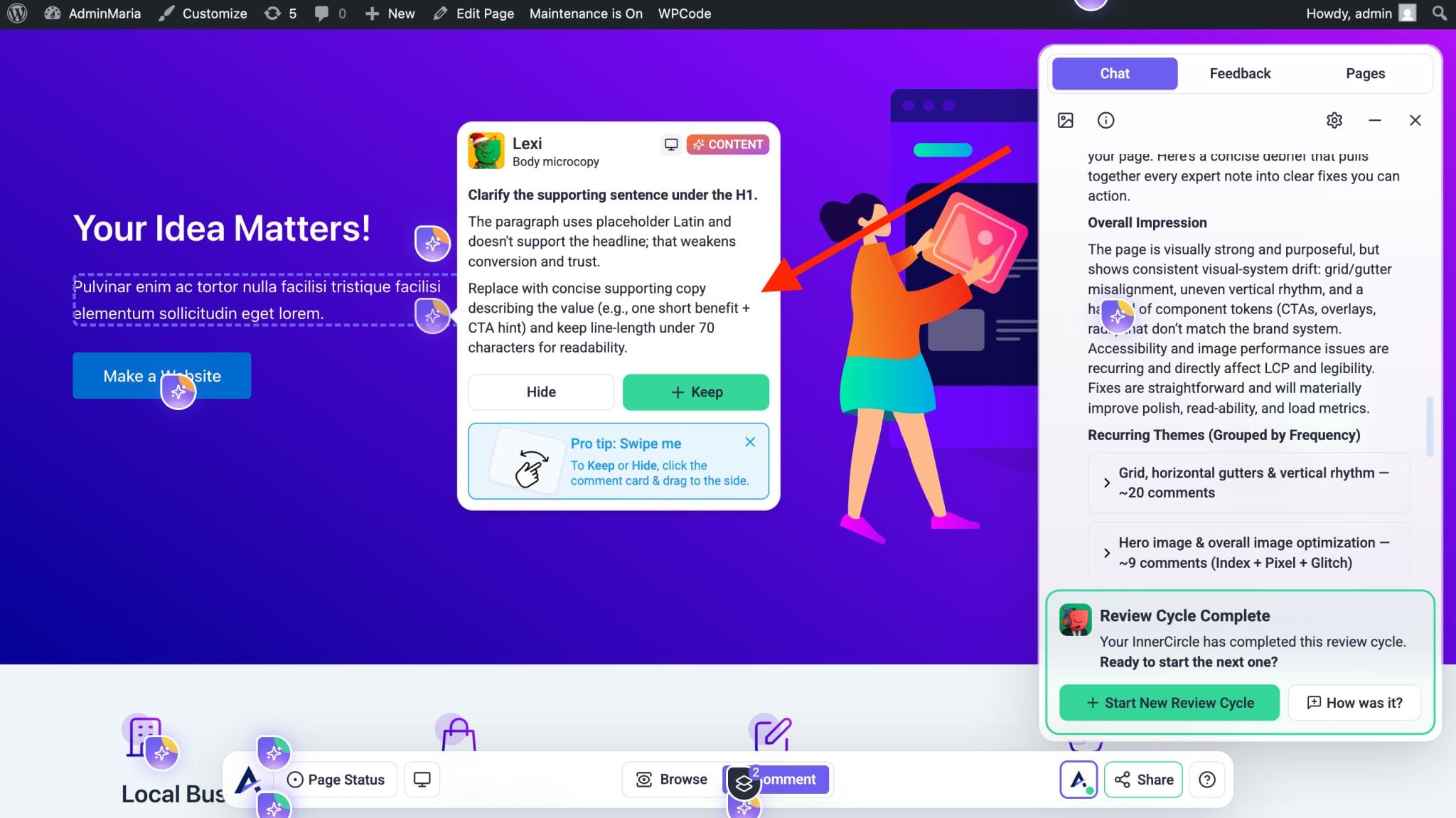Click desktop view icon on Lexi card
The width and height of the screenshot is (1456, 818).
pos(670,144)
